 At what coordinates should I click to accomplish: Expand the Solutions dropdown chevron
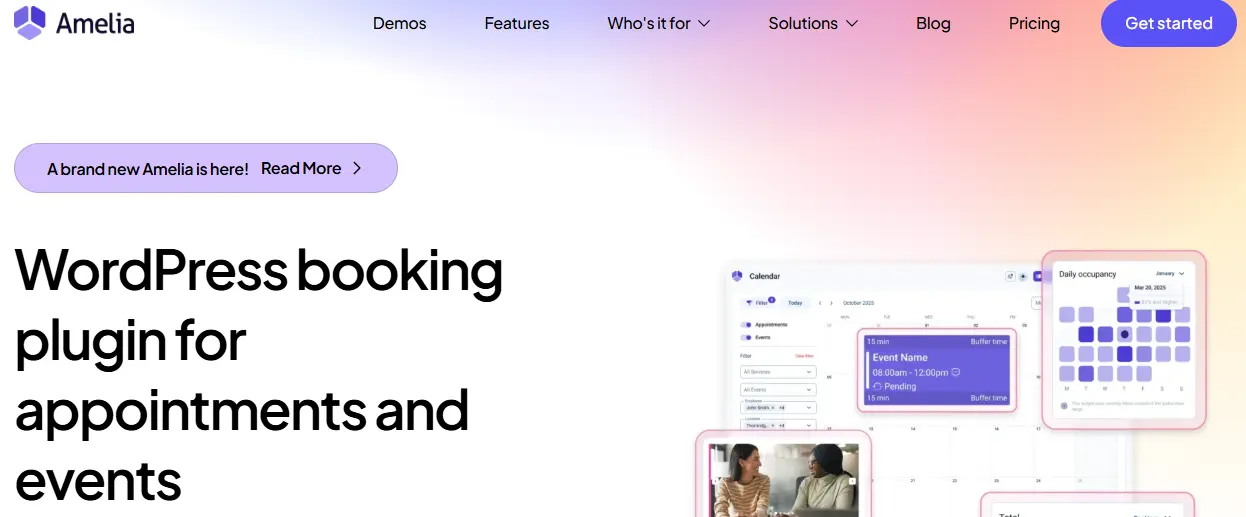[852, 23]
